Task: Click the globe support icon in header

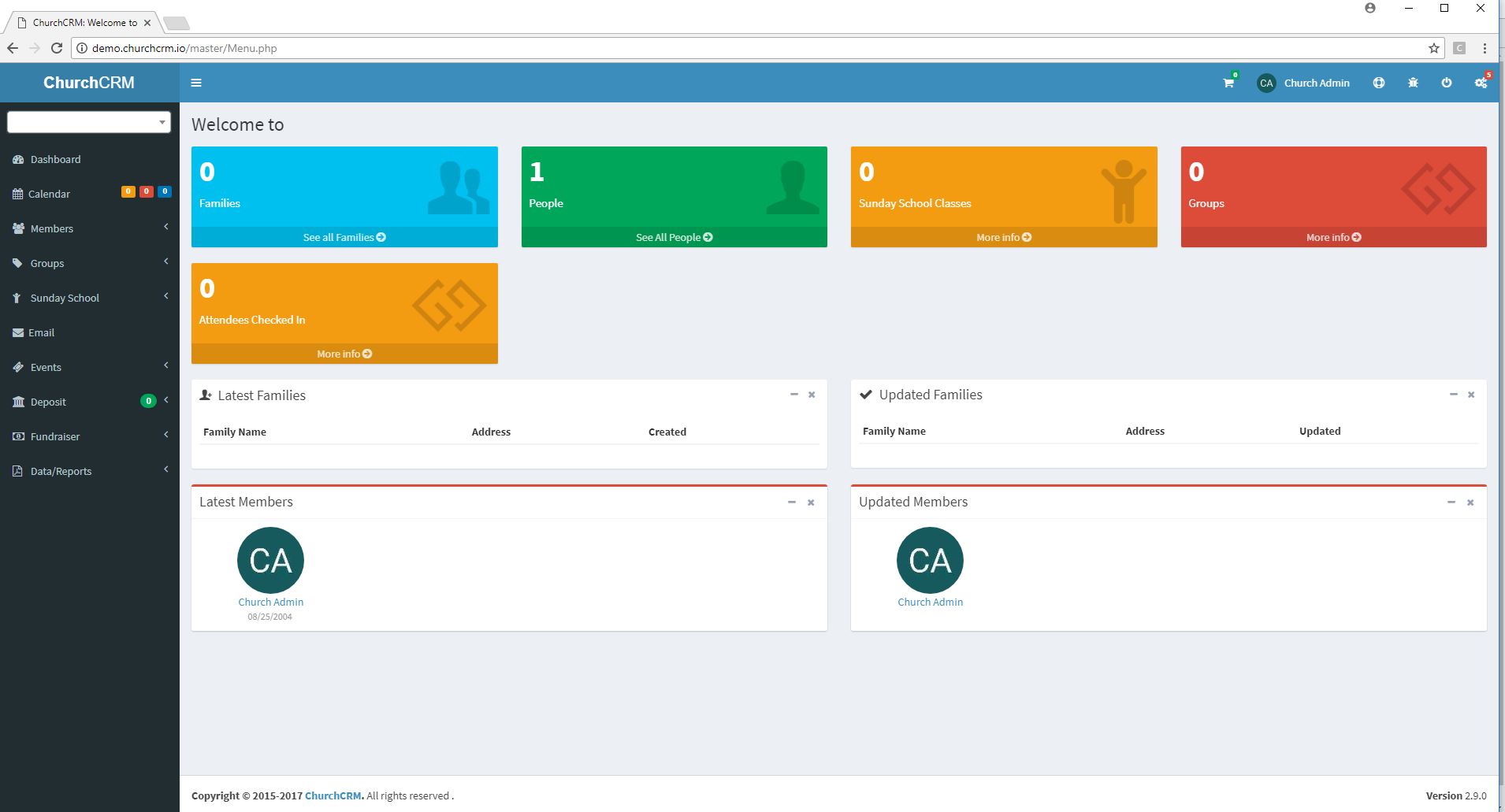Action: [1379, 83]
